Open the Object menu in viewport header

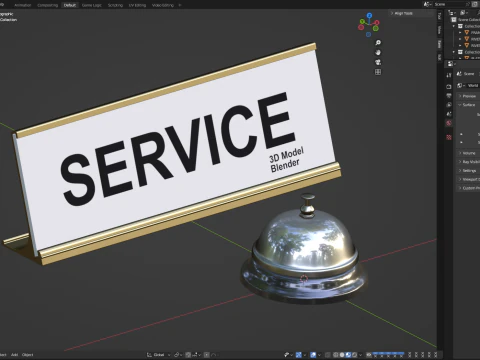tap(27, 355)
